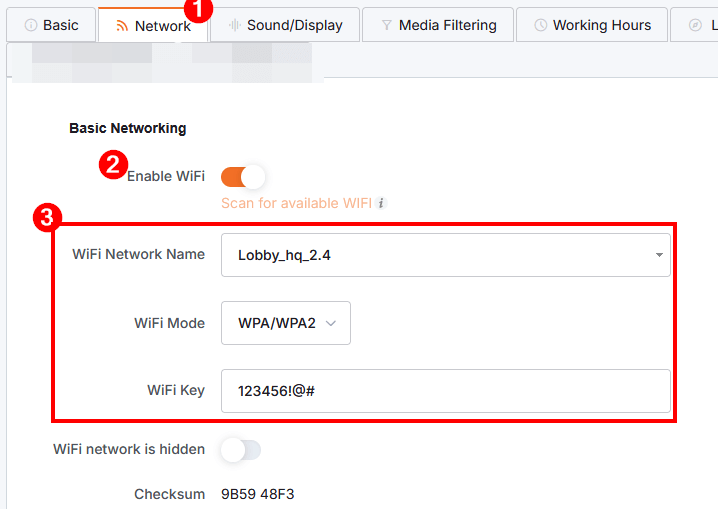
Task: Disable the Enable WiFi switch
Action: [x=243, y=177]
